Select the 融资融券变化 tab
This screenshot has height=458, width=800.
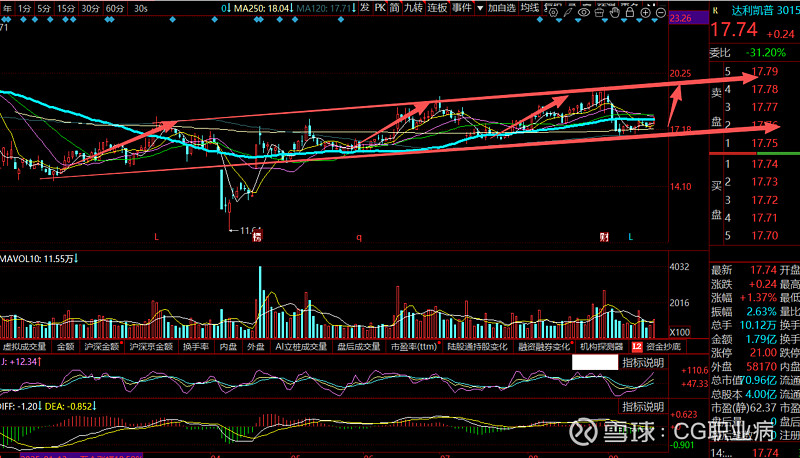coord(544,347)
